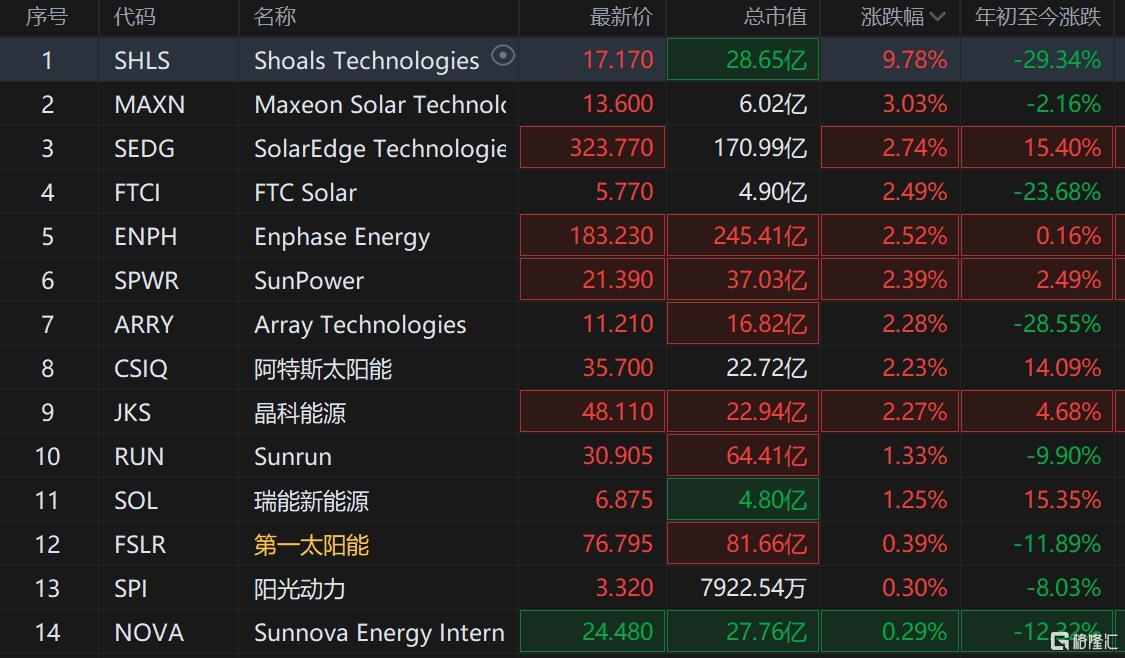
Task: Click the daily change 2.23%
Action: coord(915,369)
